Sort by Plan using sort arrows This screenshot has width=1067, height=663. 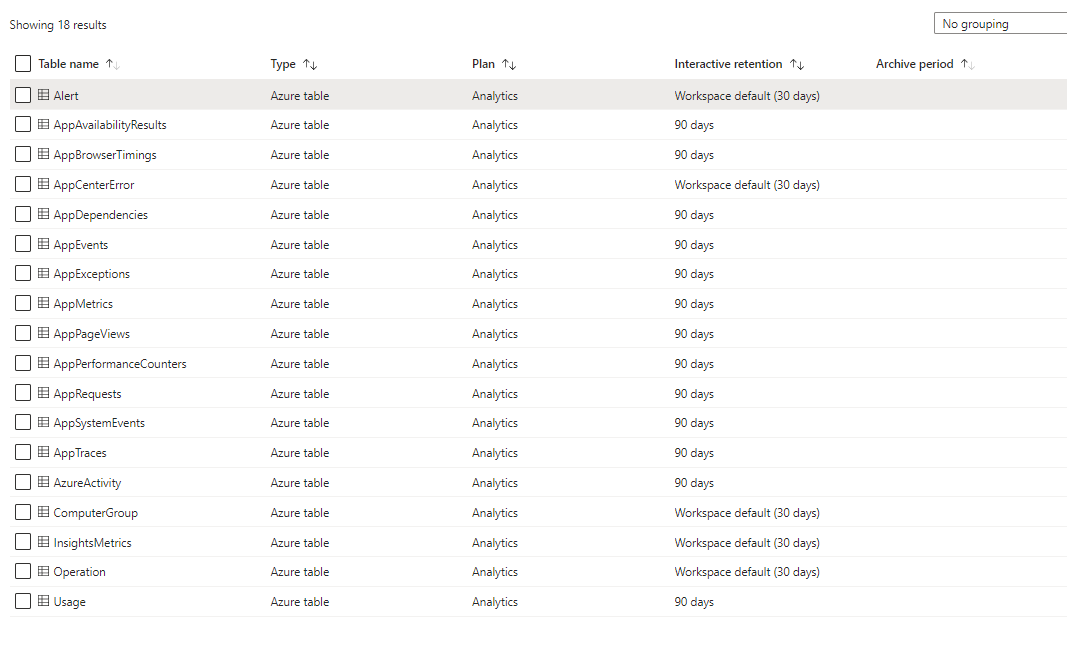[x=509, y=65]
